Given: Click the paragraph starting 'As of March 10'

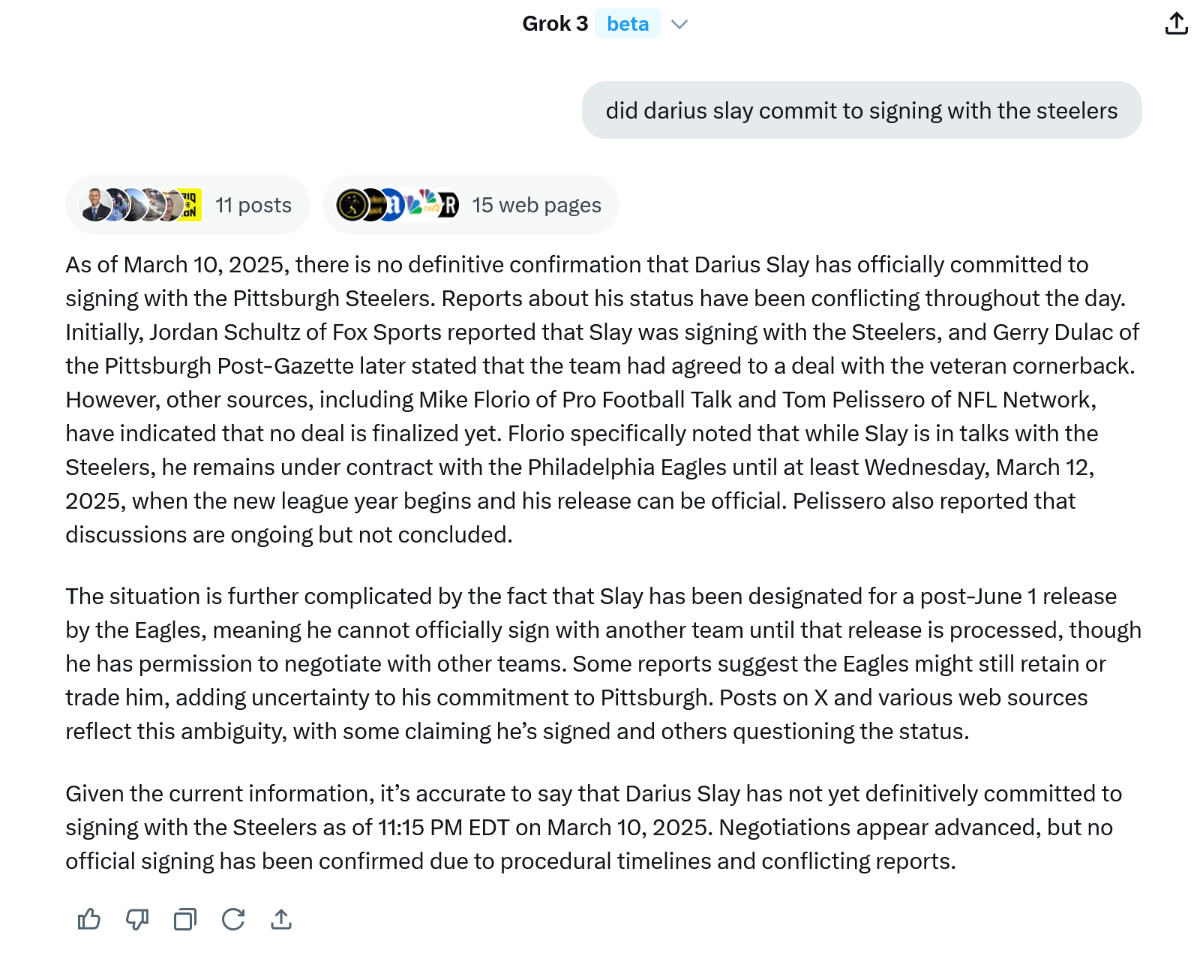Looking at the screenshot, I should point(600,400).
